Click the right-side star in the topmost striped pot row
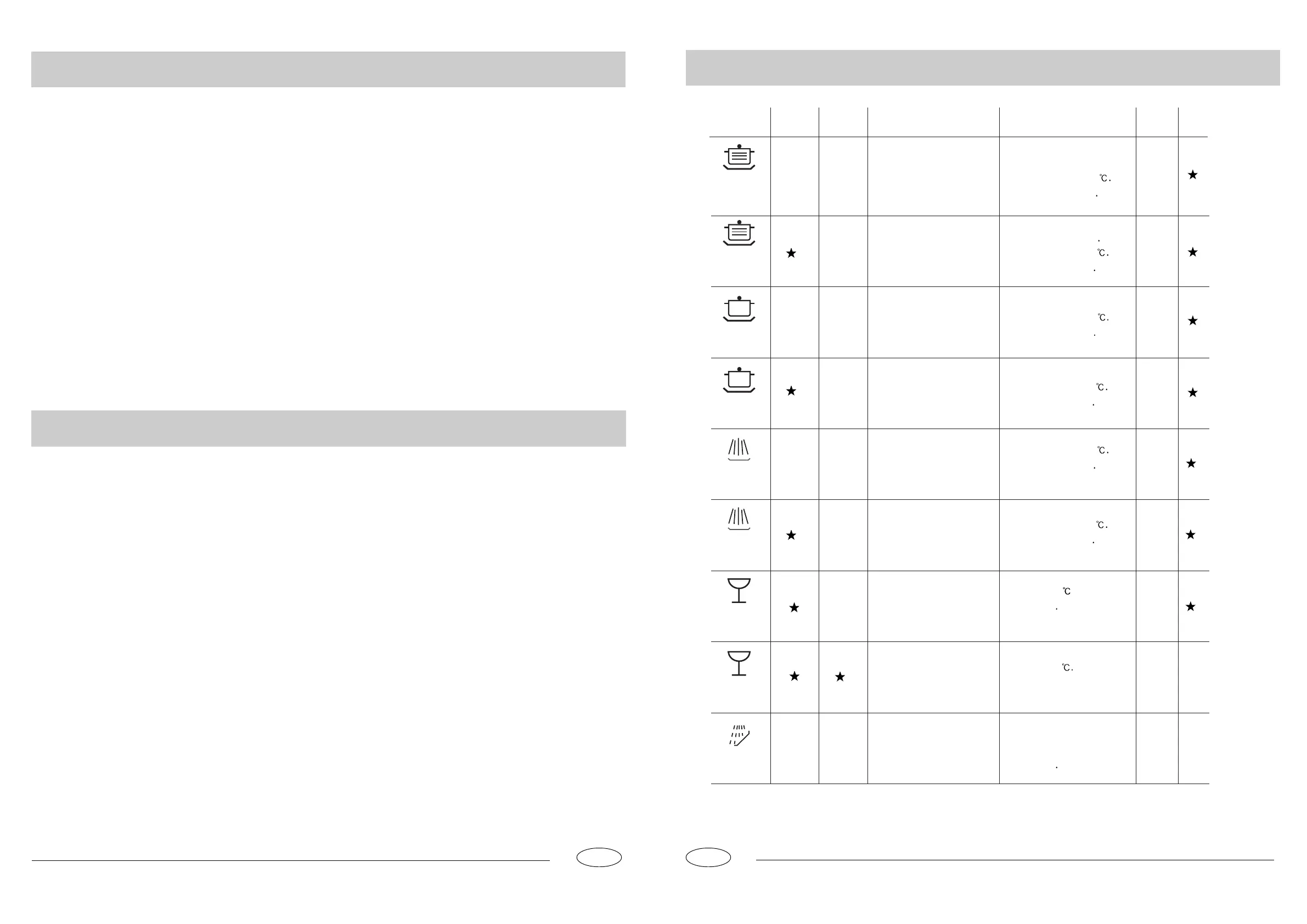This screenshot has width=1307, height=924. (1192, 175)
